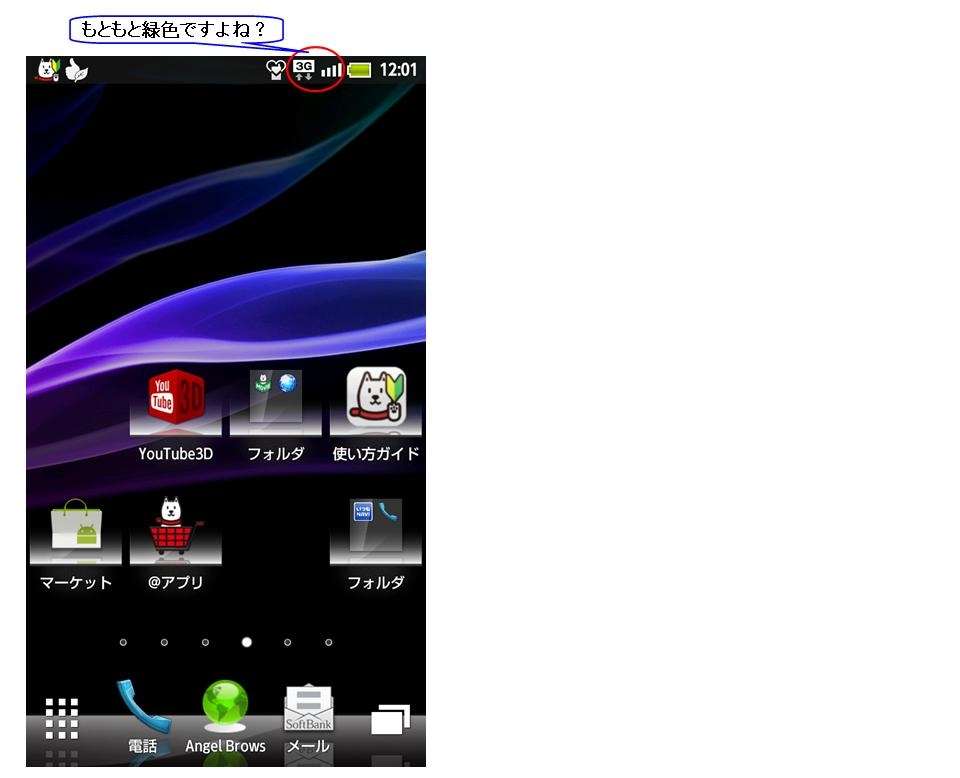
Task: Switch to the first home page dot
Action: pos(123,642)
